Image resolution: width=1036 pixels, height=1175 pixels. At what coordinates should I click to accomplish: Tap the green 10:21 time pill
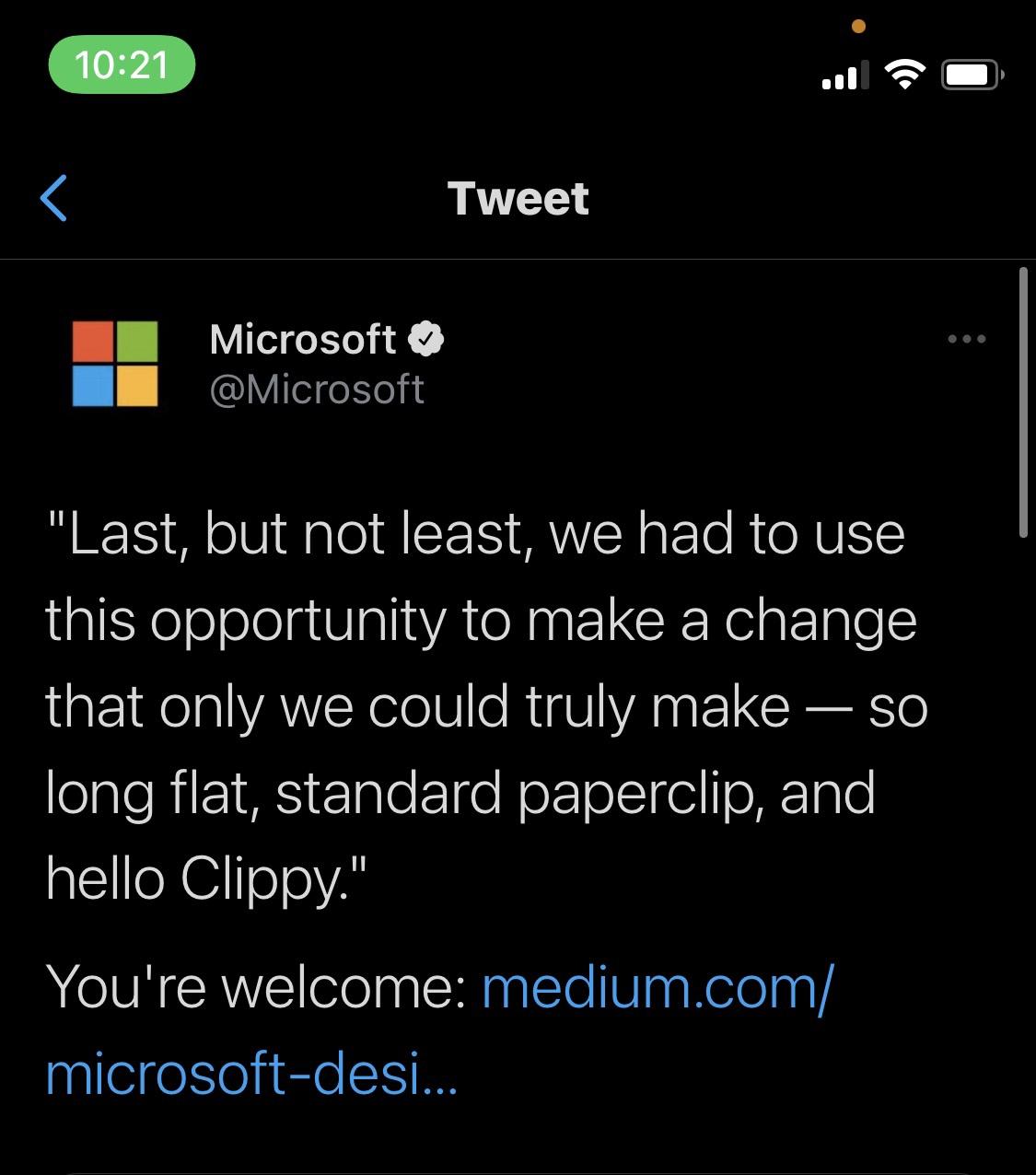click(122, 64)
